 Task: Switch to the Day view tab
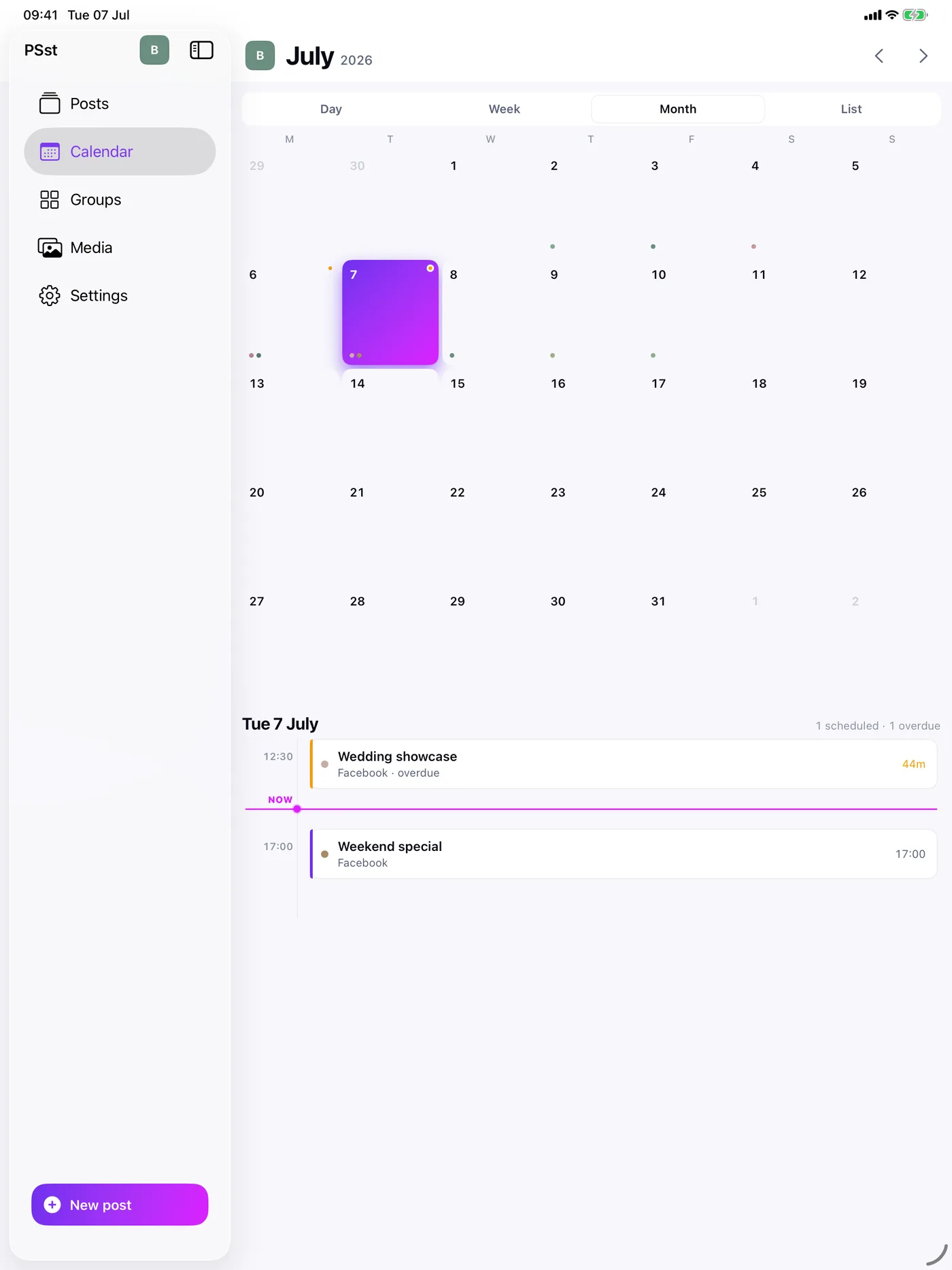pos(331,109)
